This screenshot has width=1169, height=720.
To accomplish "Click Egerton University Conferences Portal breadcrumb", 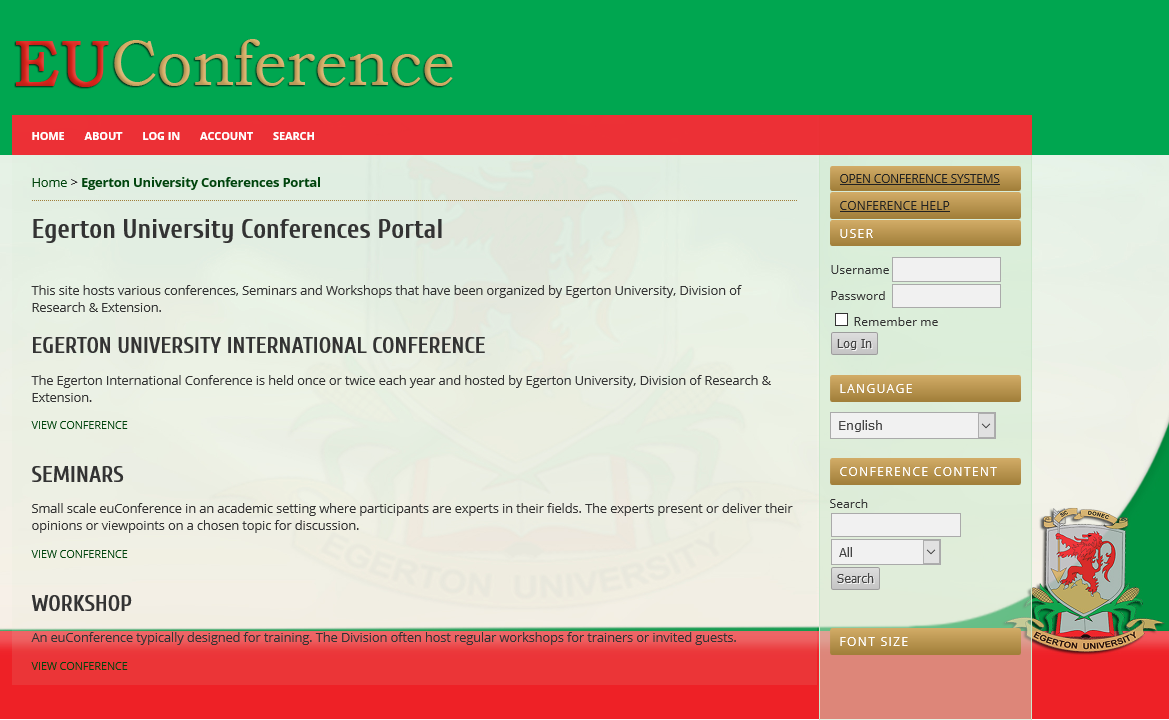I will tap(201, 182).
